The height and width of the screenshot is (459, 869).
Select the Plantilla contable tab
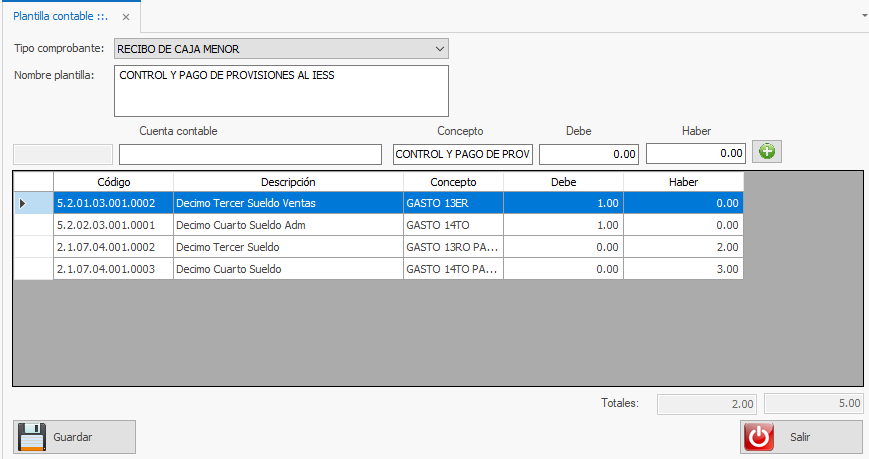pyautogui.click(x=58, y=17)
